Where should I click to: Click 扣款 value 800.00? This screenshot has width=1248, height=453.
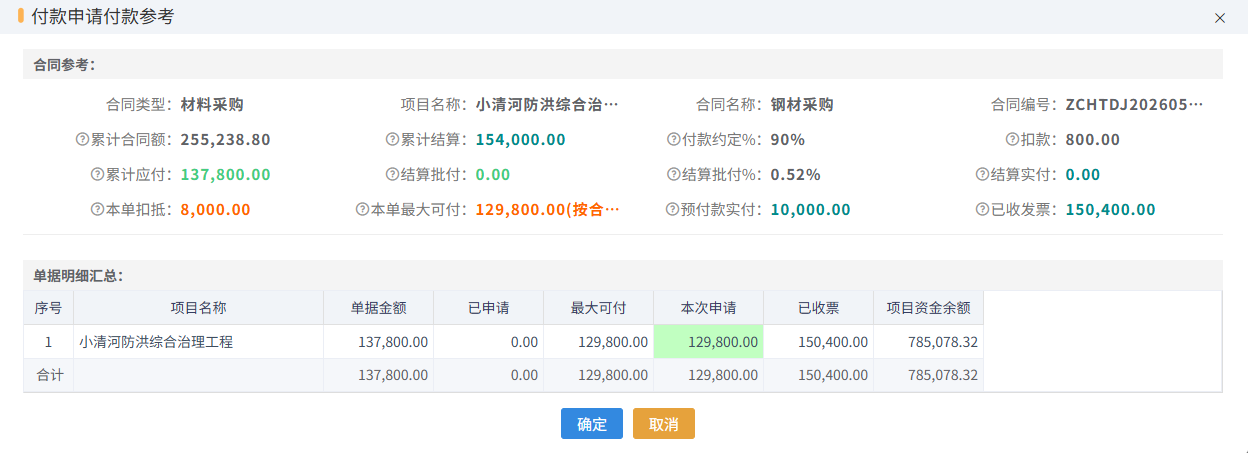1093,140
